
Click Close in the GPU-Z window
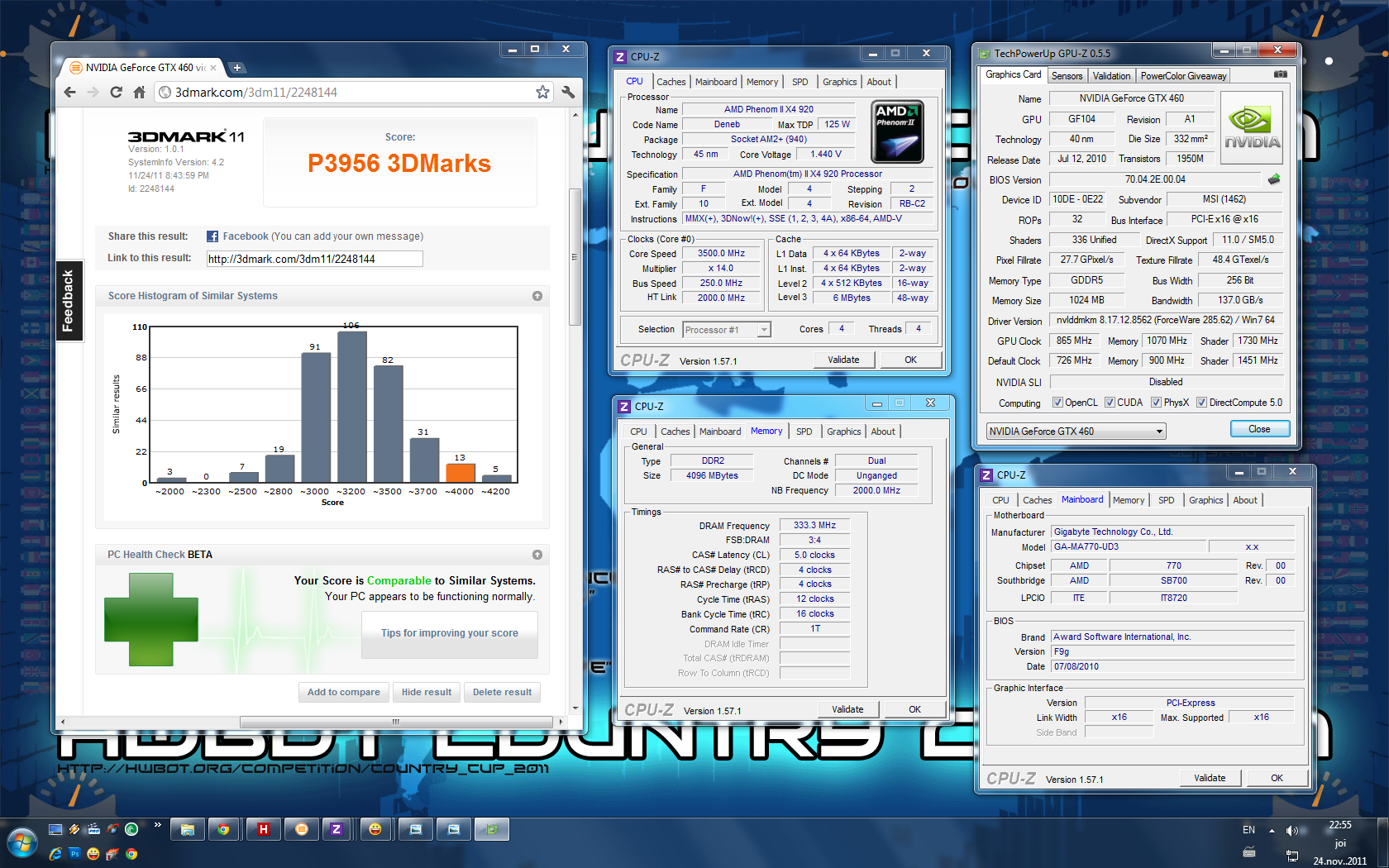(x=1259, y=429)
